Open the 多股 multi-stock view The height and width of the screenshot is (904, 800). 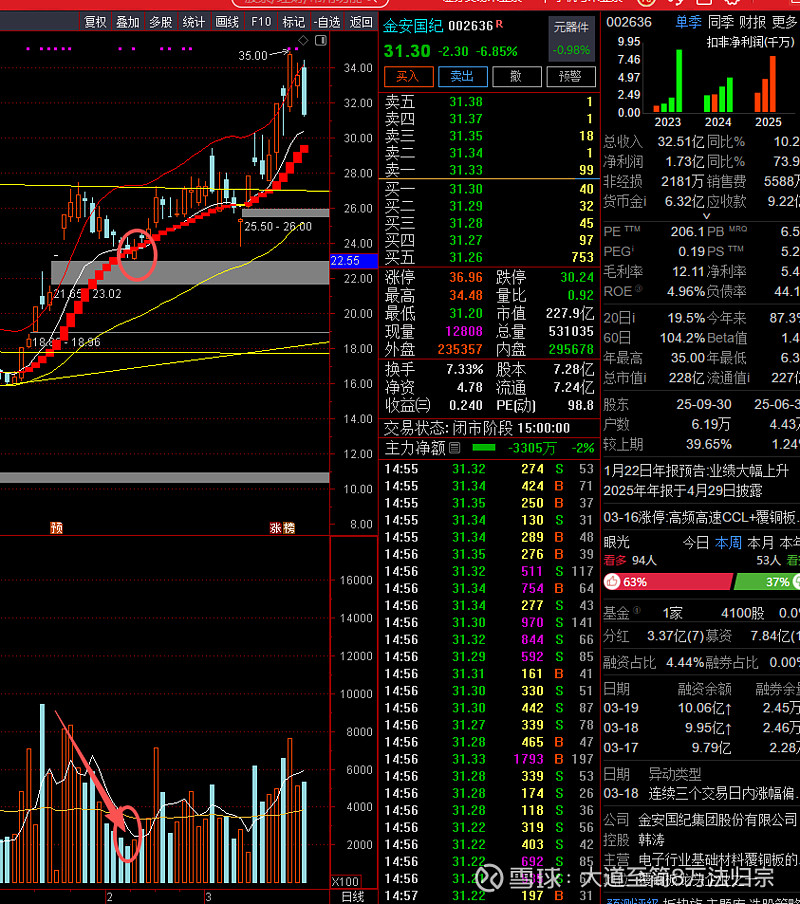pyautogui.click(x=161, y=22)
